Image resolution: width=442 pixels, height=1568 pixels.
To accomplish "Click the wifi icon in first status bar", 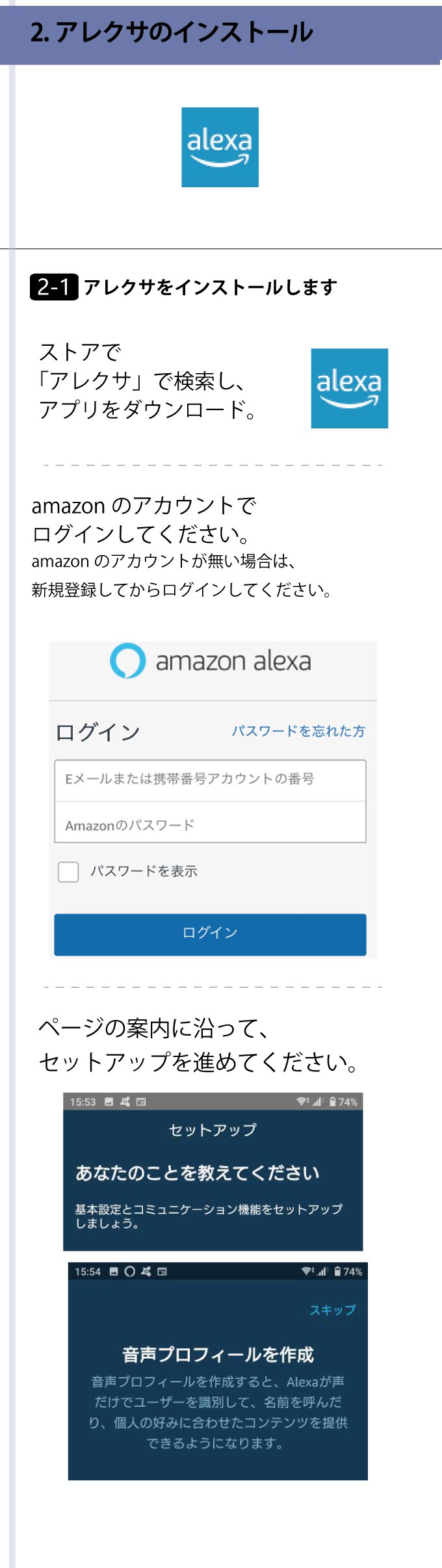I will click(303, 1101).
